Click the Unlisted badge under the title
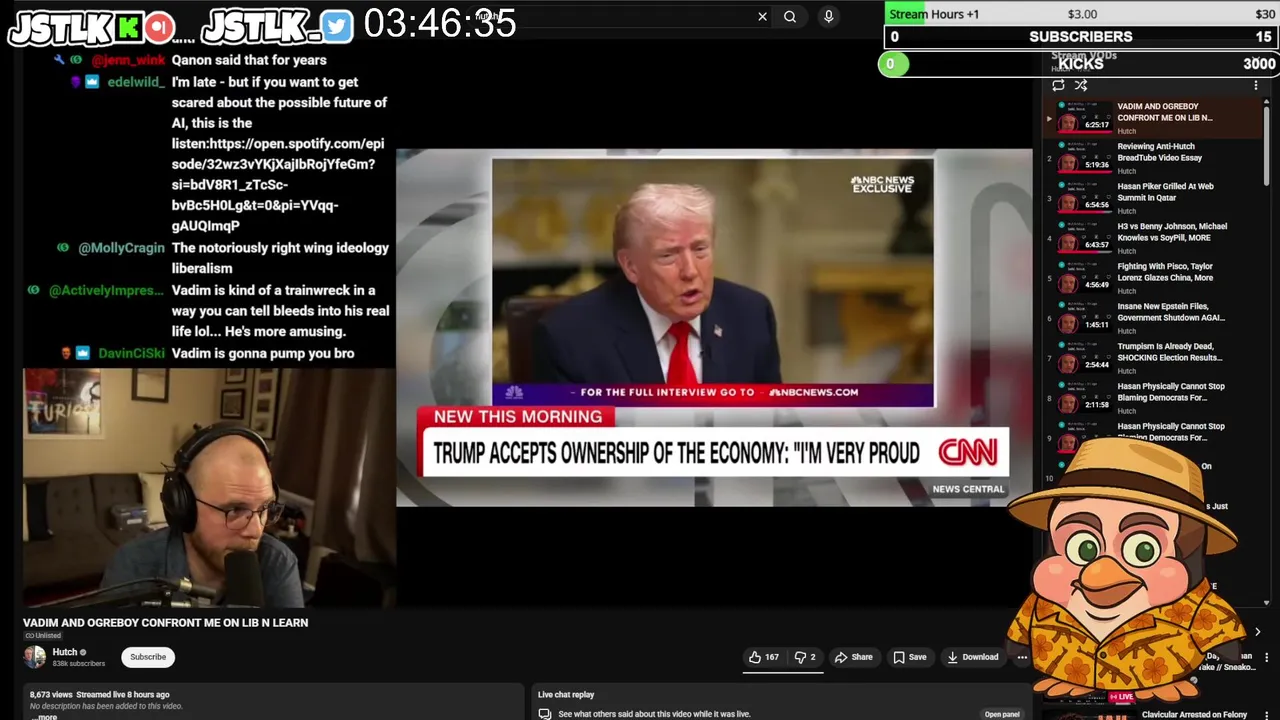This screenshot has height=720, width=1280. pyautogui.click(x=43, y=636)
